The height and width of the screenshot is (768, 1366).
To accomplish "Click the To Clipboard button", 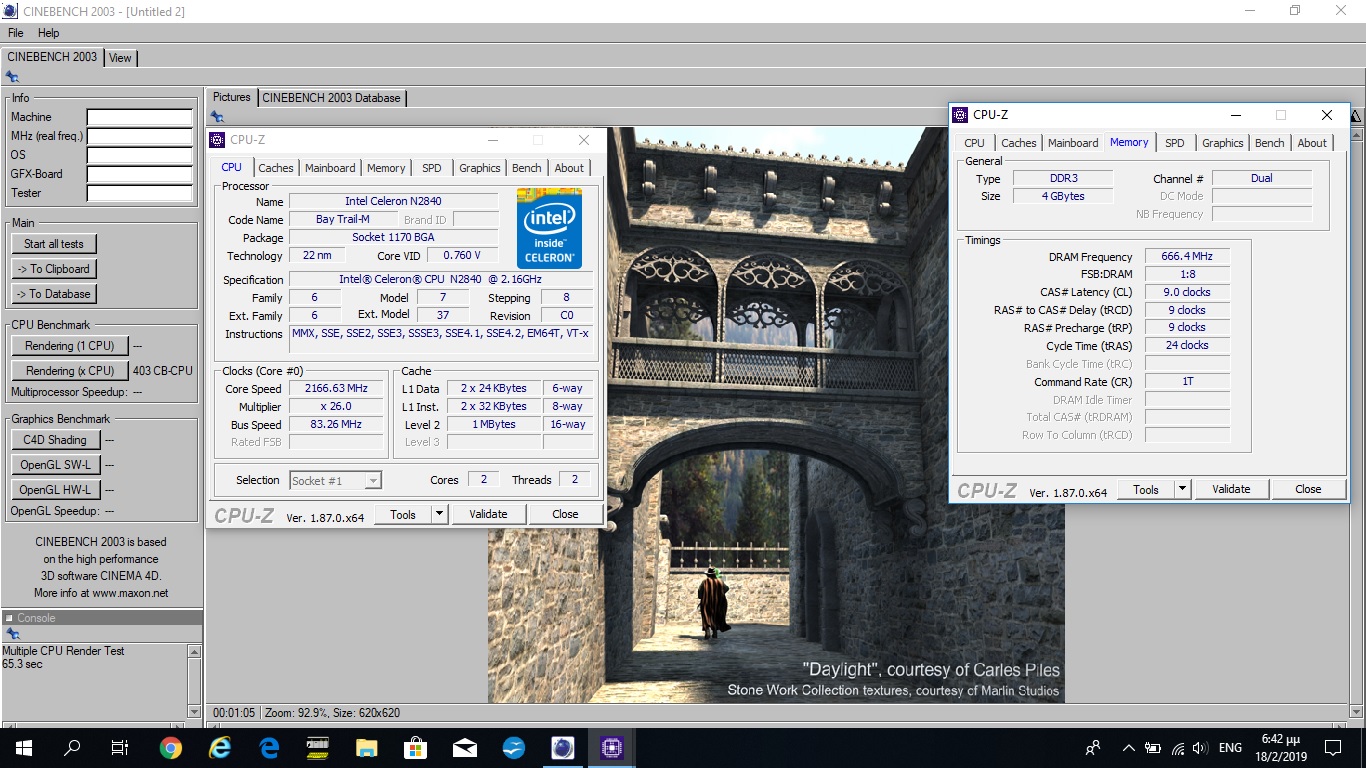I will point(54,269).
